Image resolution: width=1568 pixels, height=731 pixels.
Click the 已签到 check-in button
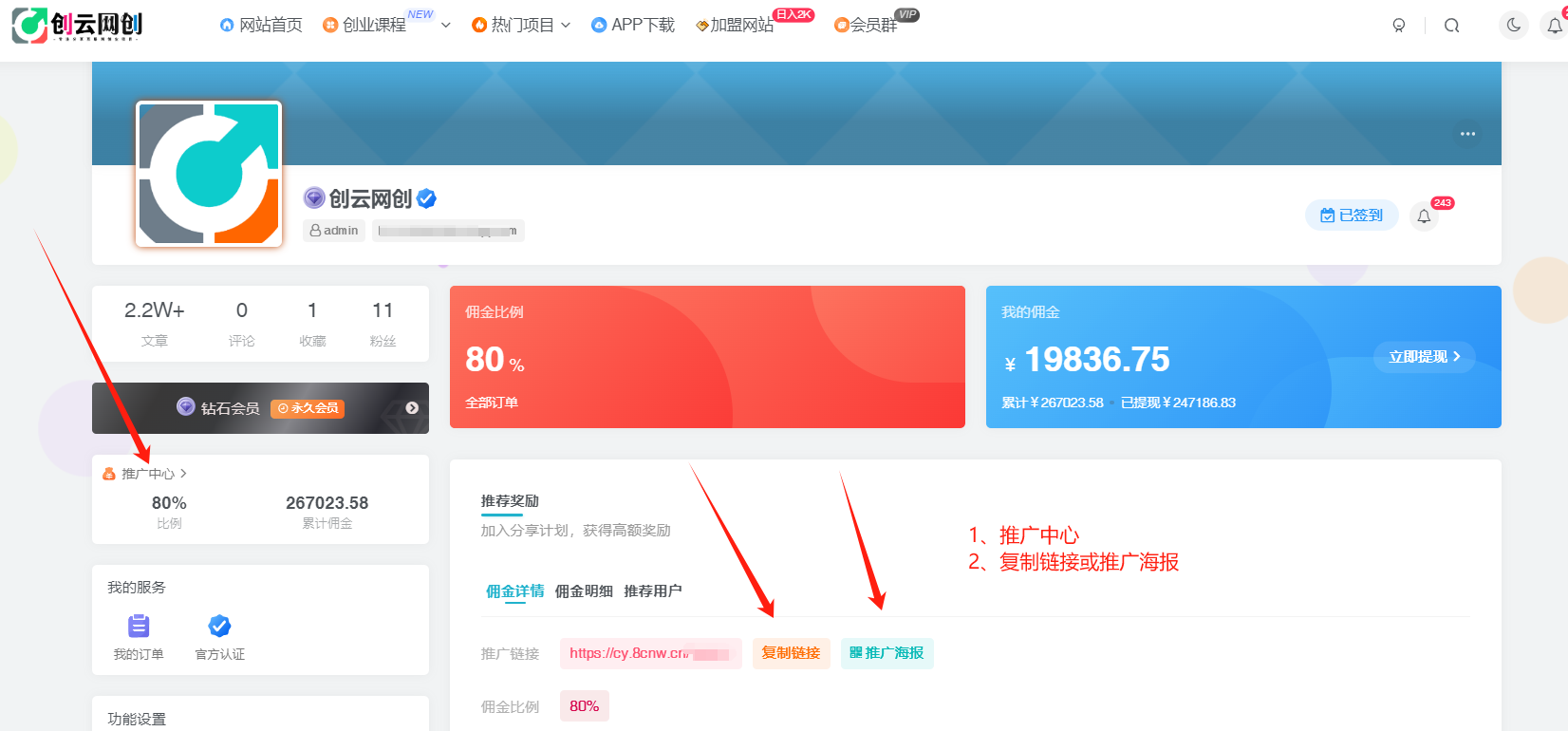pyautogui.click(x=1352, y=216)
